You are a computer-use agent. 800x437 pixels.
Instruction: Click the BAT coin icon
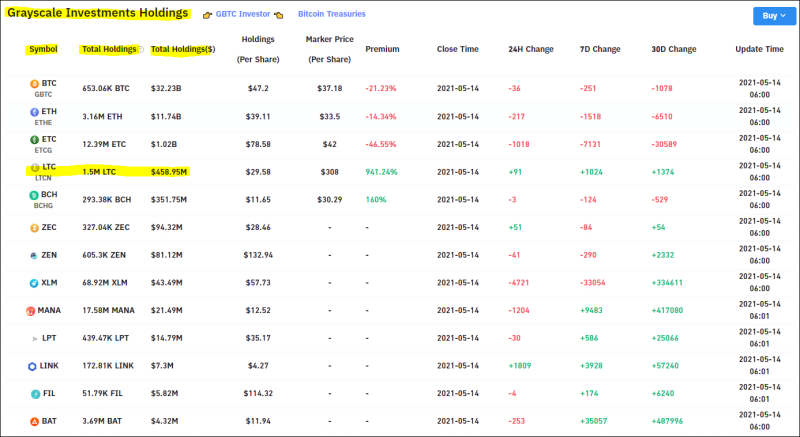pos(34,422)
